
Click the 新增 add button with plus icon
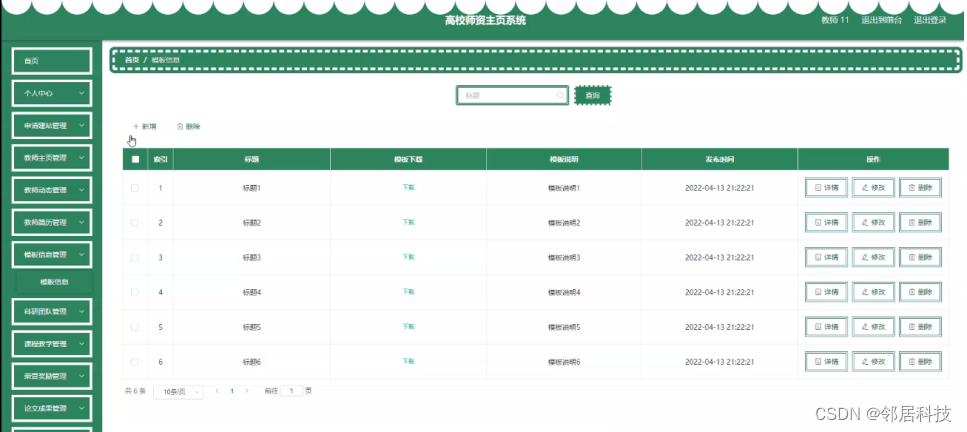[x=145, y=127]
